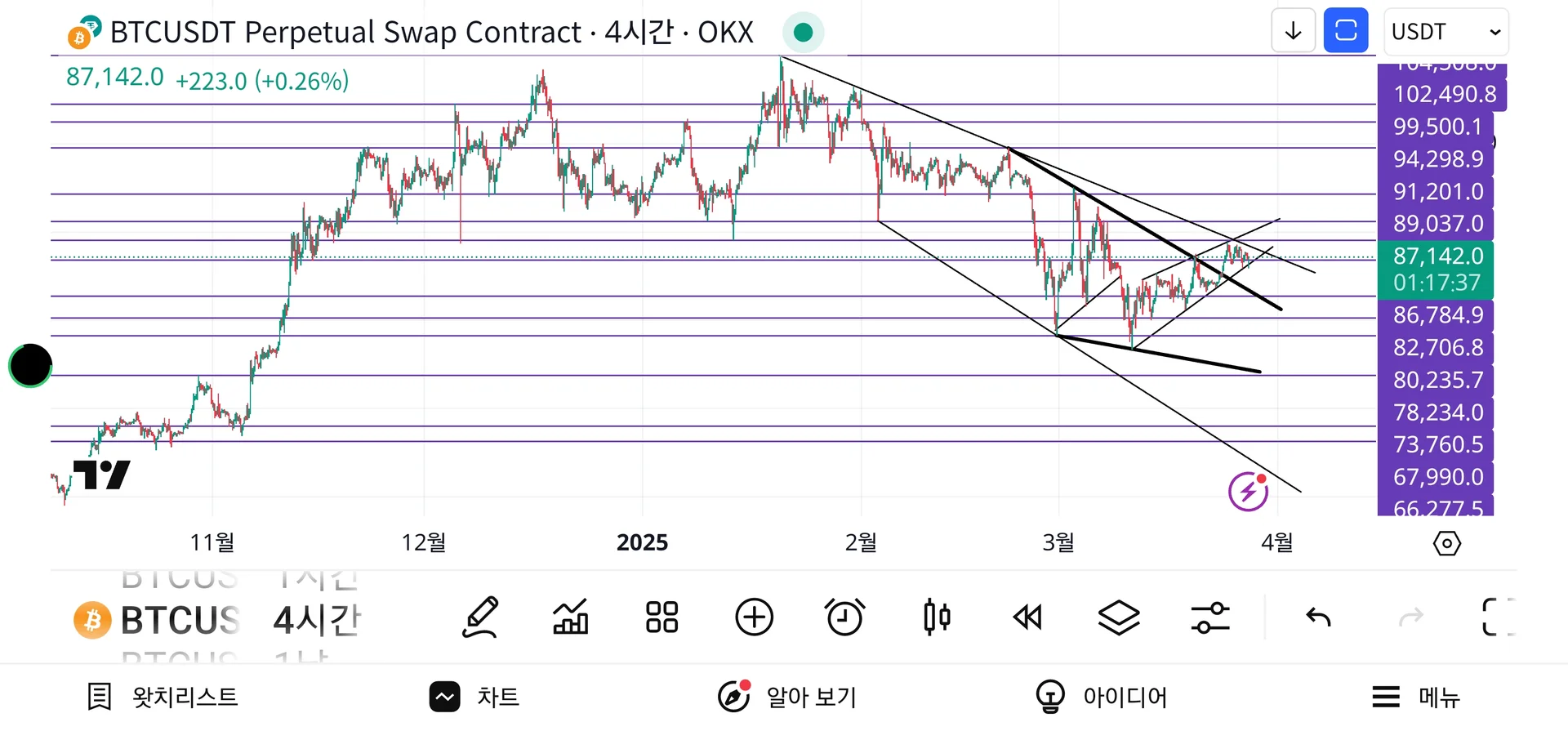1568x731 pixels.
Task: Open the hexagon price scale settings
Action: click(x=1446, y=543)
